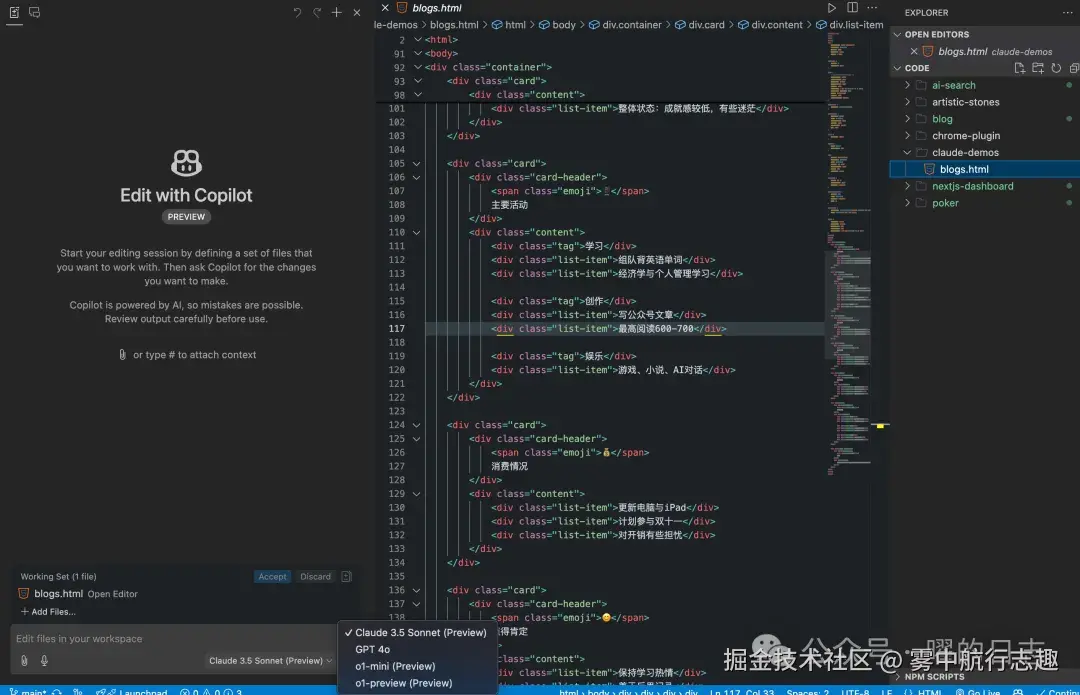Click body in the breadcrumb path
The image size is (1080, 695).
(x=557, y=25)
